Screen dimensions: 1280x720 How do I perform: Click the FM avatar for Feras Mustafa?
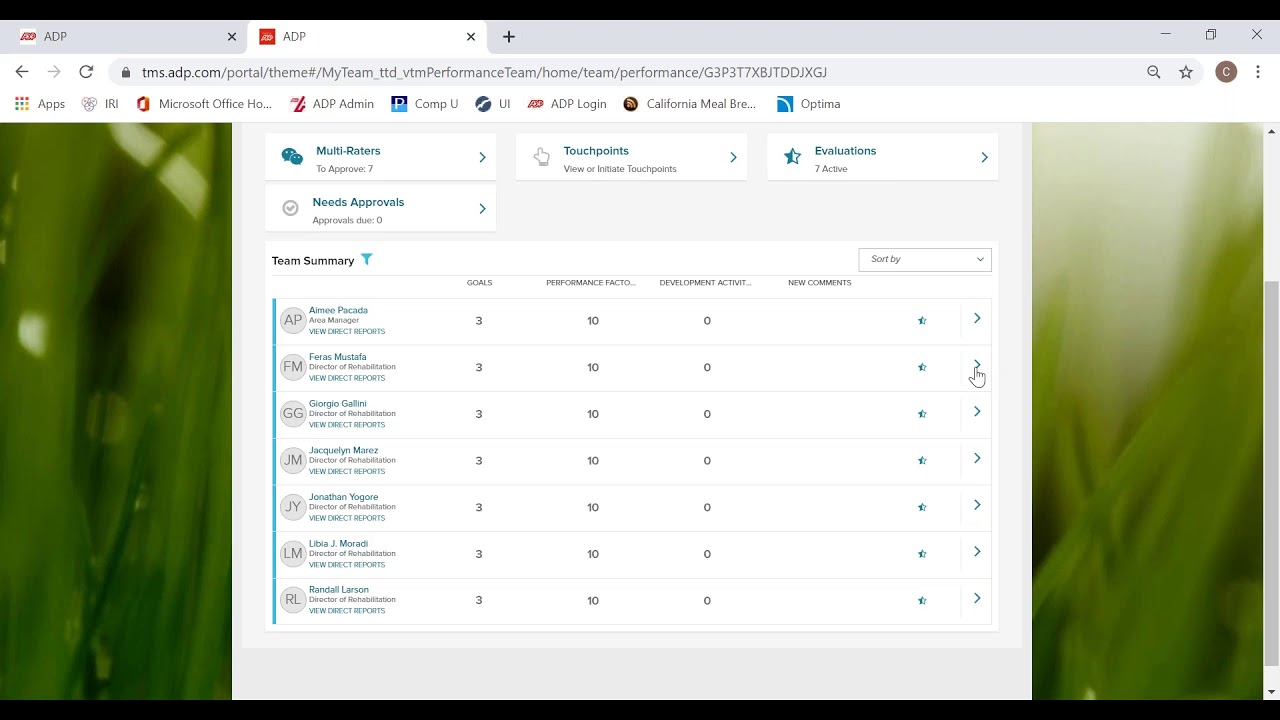click(293, 367)
